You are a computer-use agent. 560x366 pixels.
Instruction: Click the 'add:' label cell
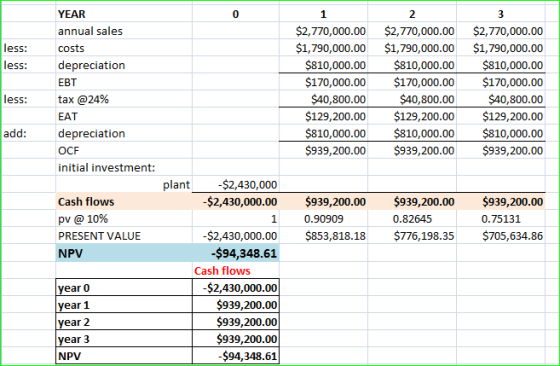click(x=28, y=134)
